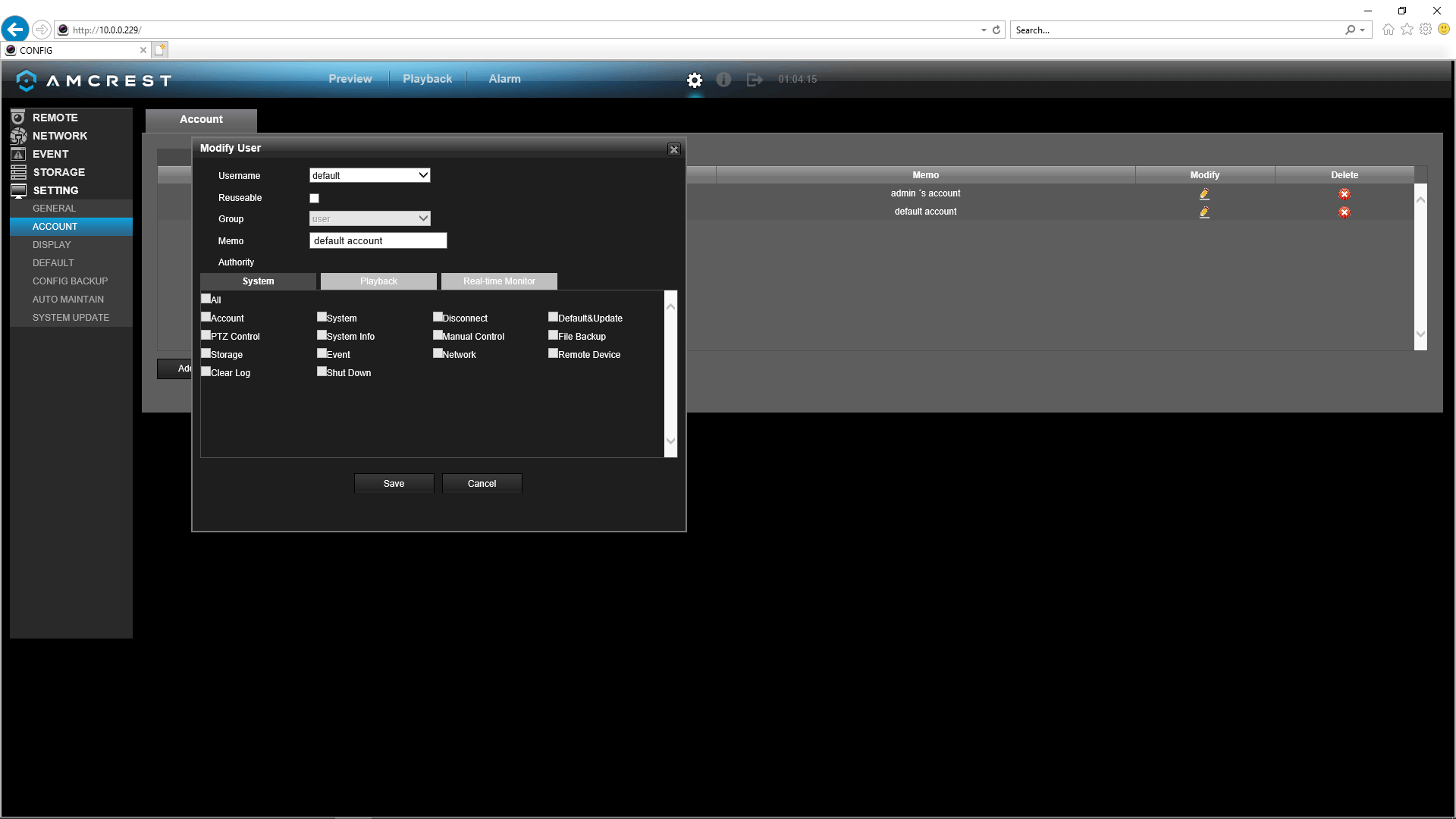Switch to Real-time Monitor authority tab
The height and width of the screenshot is (819, 1456).
click(499, 281)
